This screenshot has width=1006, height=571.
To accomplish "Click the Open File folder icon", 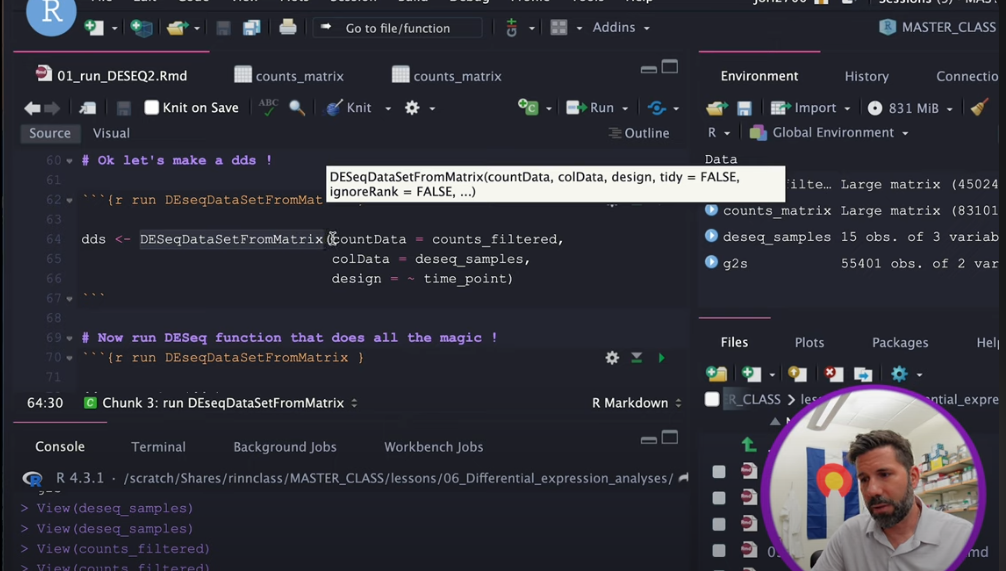I will (176, 28).
